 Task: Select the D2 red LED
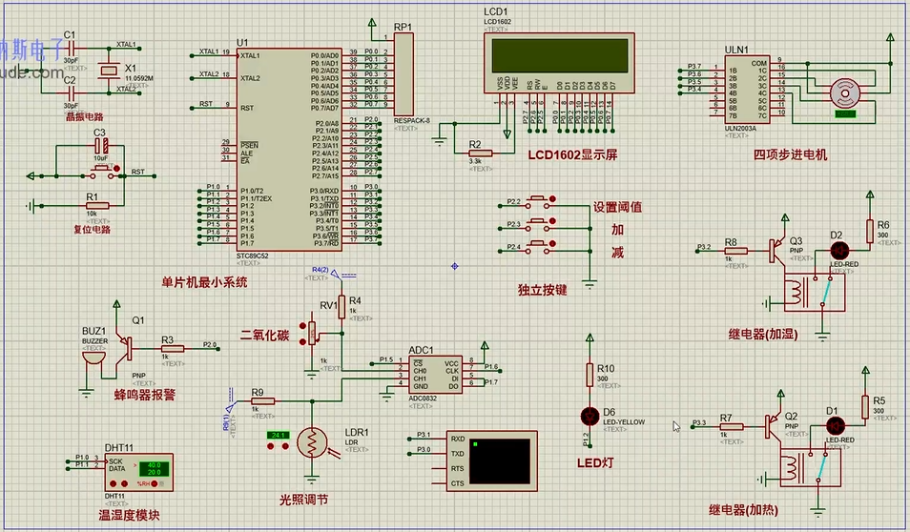839,251
